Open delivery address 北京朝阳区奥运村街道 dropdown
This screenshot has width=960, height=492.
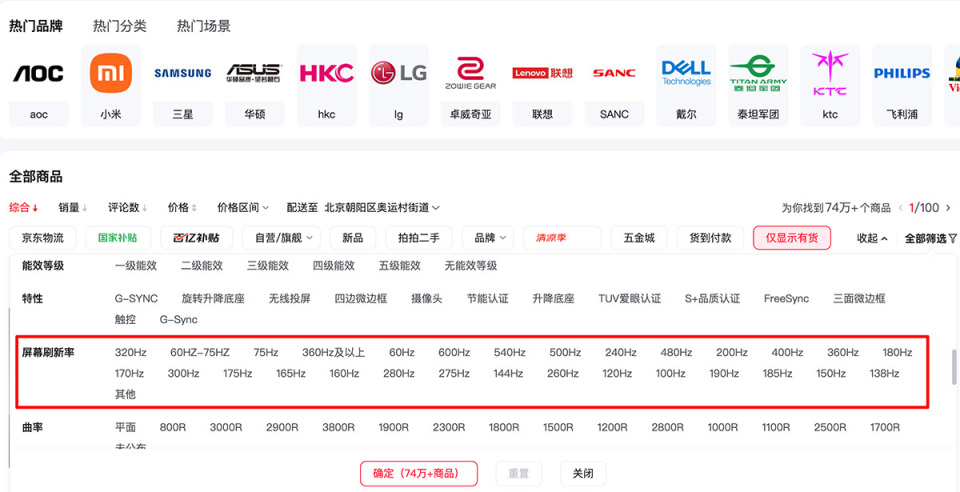382,207
